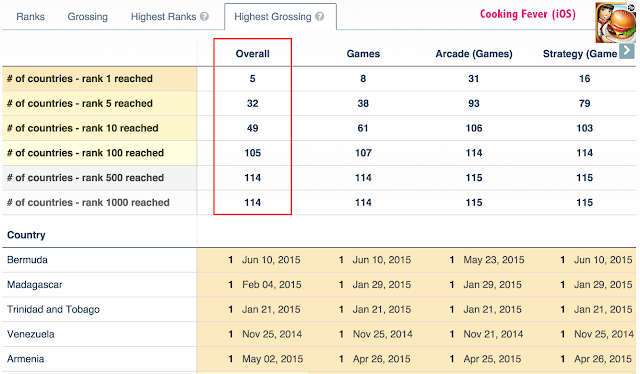Viewport: 640px width, 374px height.
Task: Click the '# of countries - rank 100 reached' row label
Action: [x=85, y=153]
